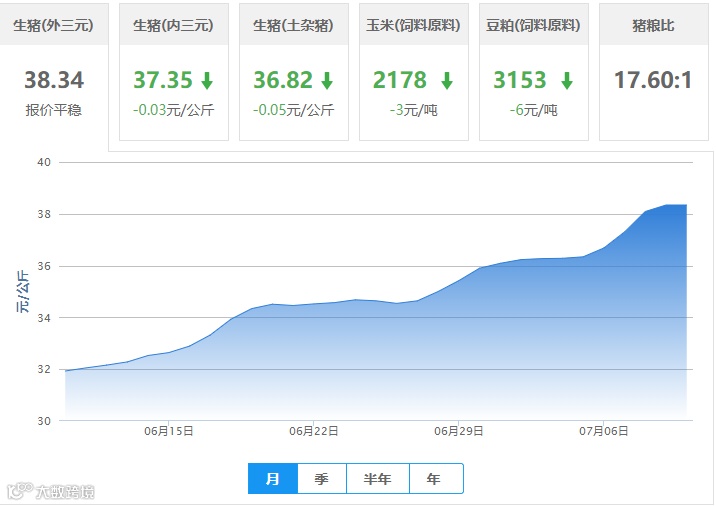Click the price peak at the chart's right end

(686, 205)
